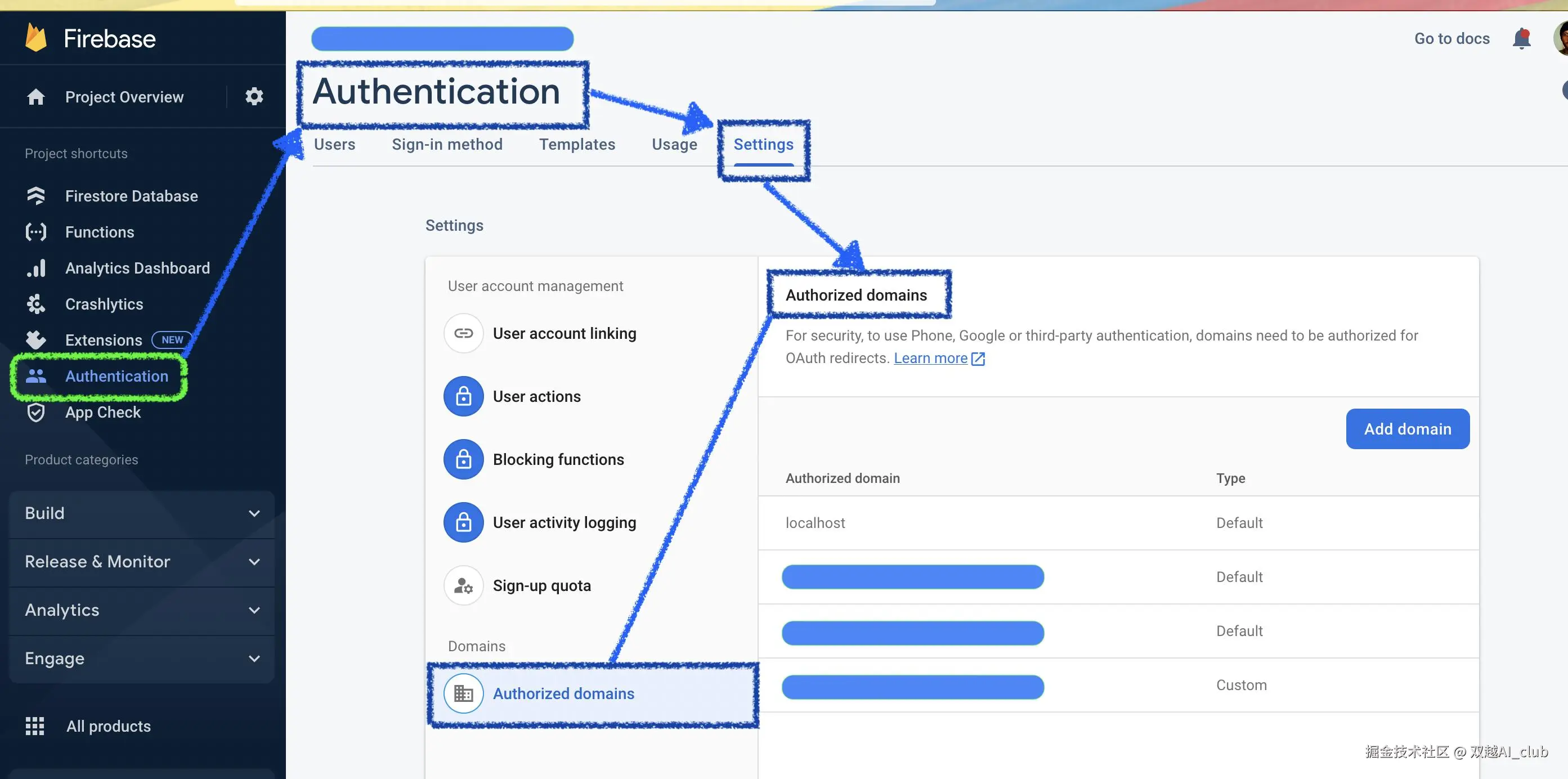Viewport: 1568px width, 779px height.
Task: Click the Extensions puzzle icon
Action: pyautogui.click(x=36, y=339)
